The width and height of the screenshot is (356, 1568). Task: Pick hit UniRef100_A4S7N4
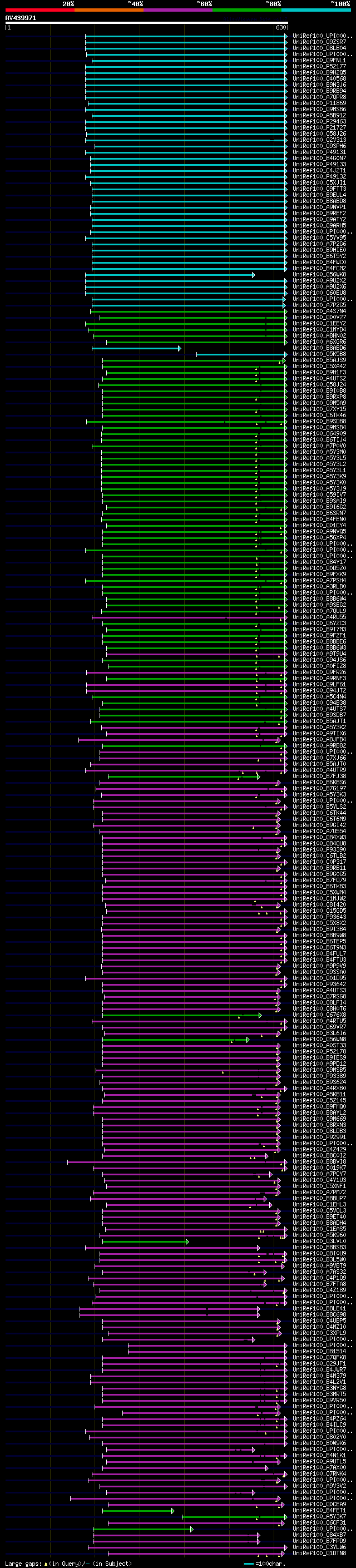coord(319,311)
